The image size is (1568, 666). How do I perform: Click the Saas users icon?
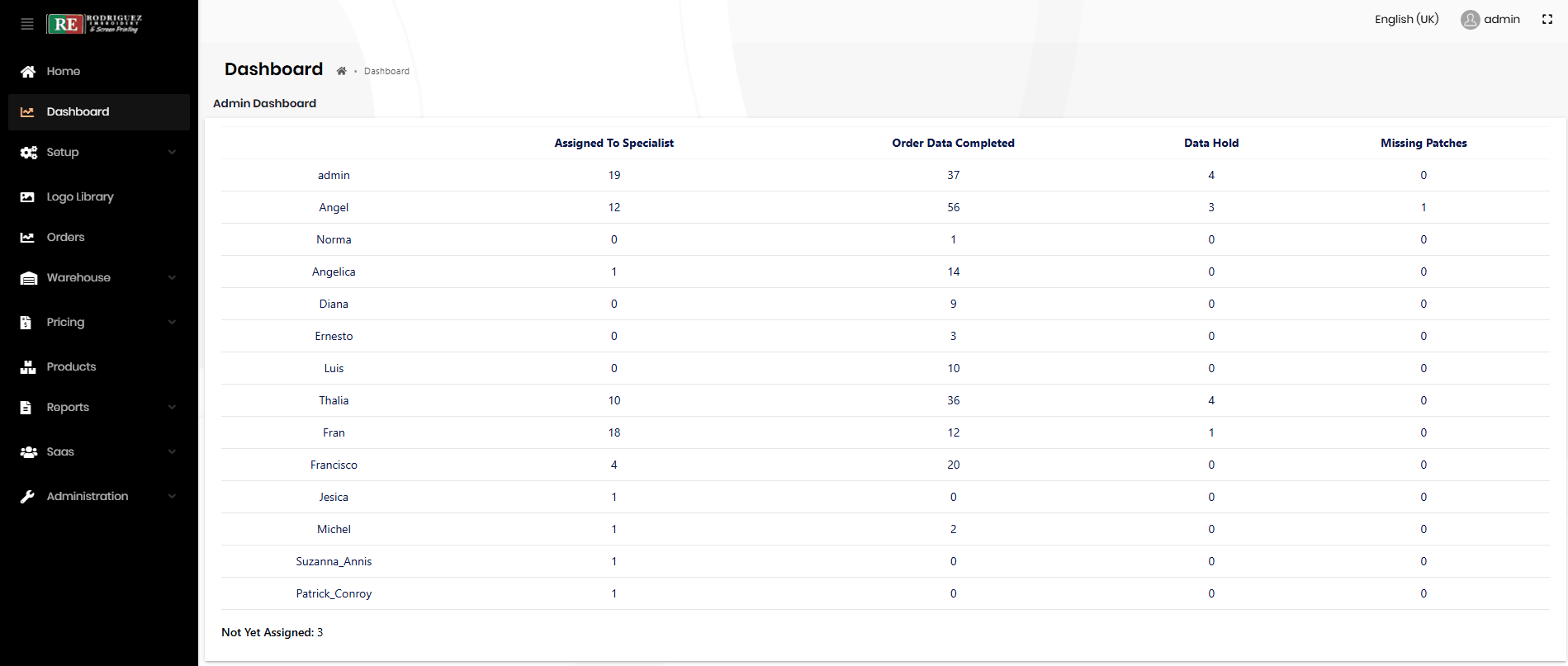tap(29, 452)
